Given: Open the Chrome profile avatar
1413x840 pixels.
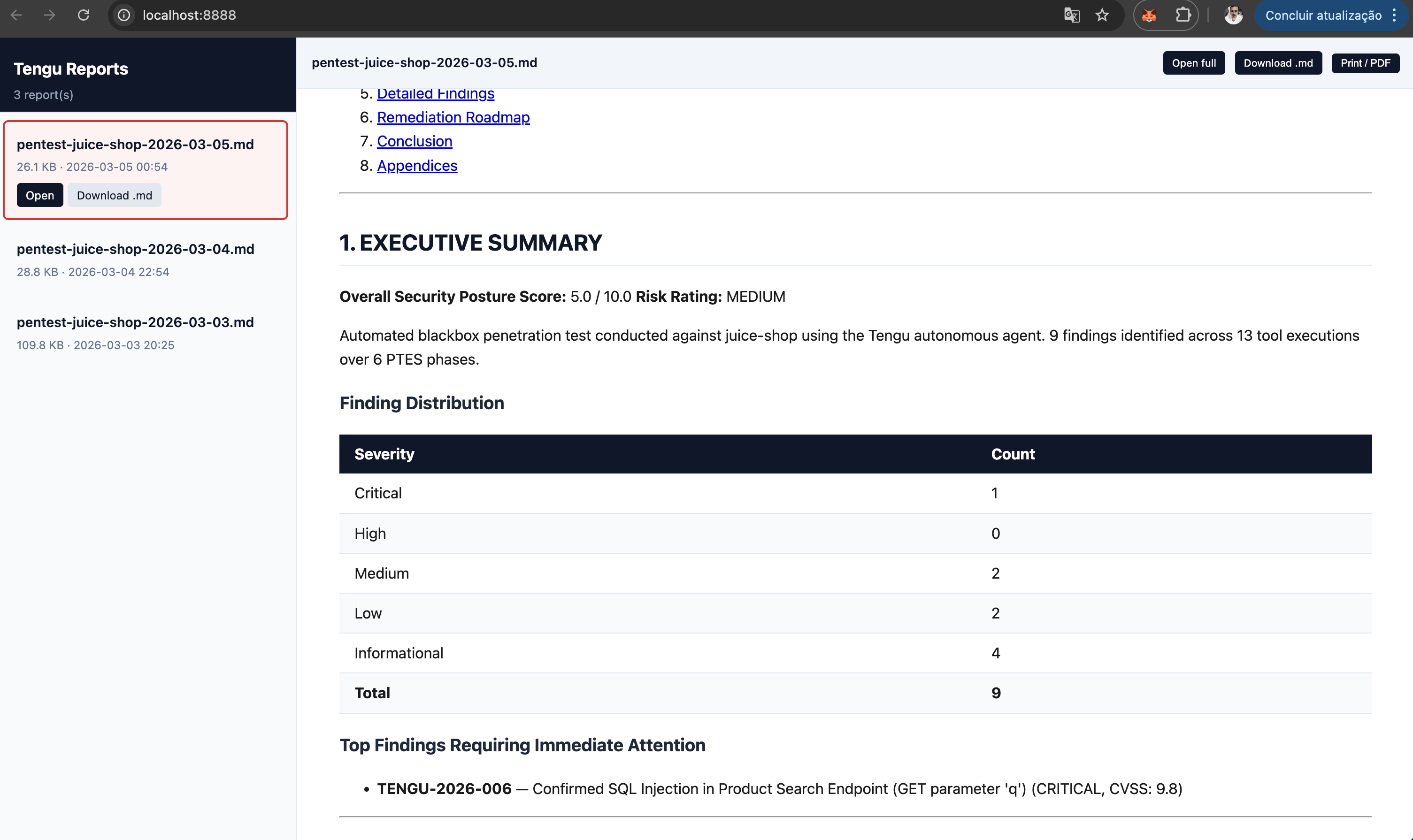Looking at the screenshot, I should point(1234,15).
